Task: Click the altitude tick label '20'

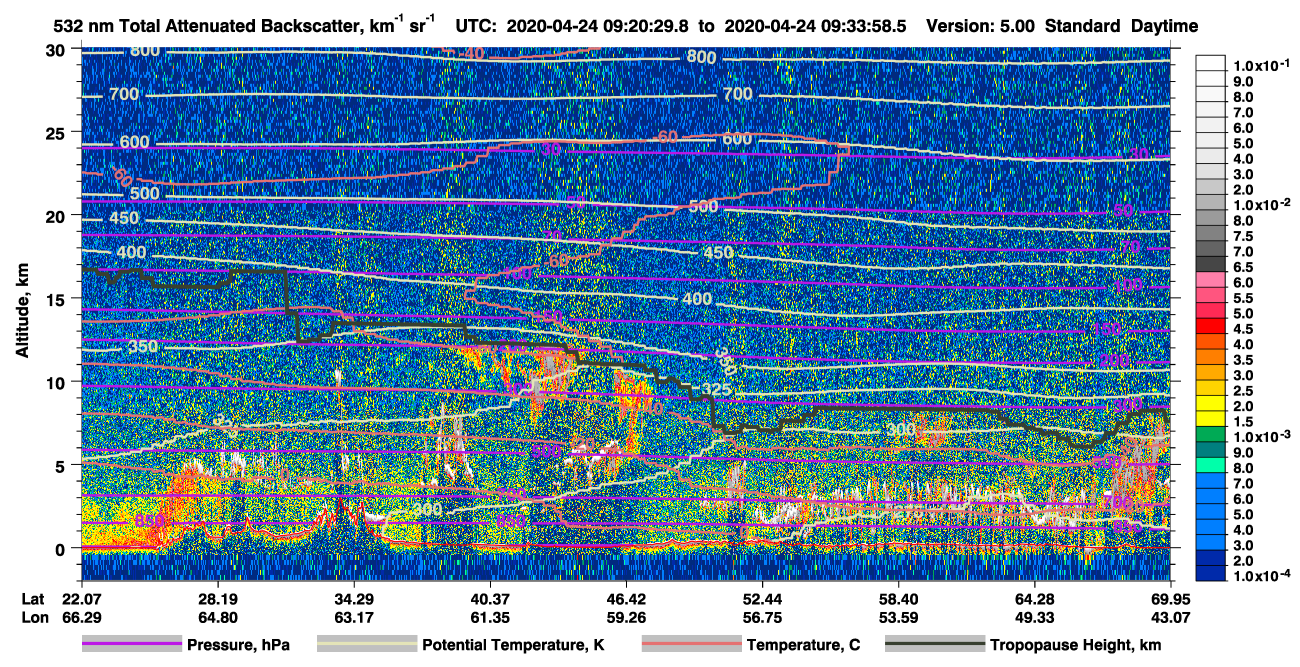Action: [57, 215]
